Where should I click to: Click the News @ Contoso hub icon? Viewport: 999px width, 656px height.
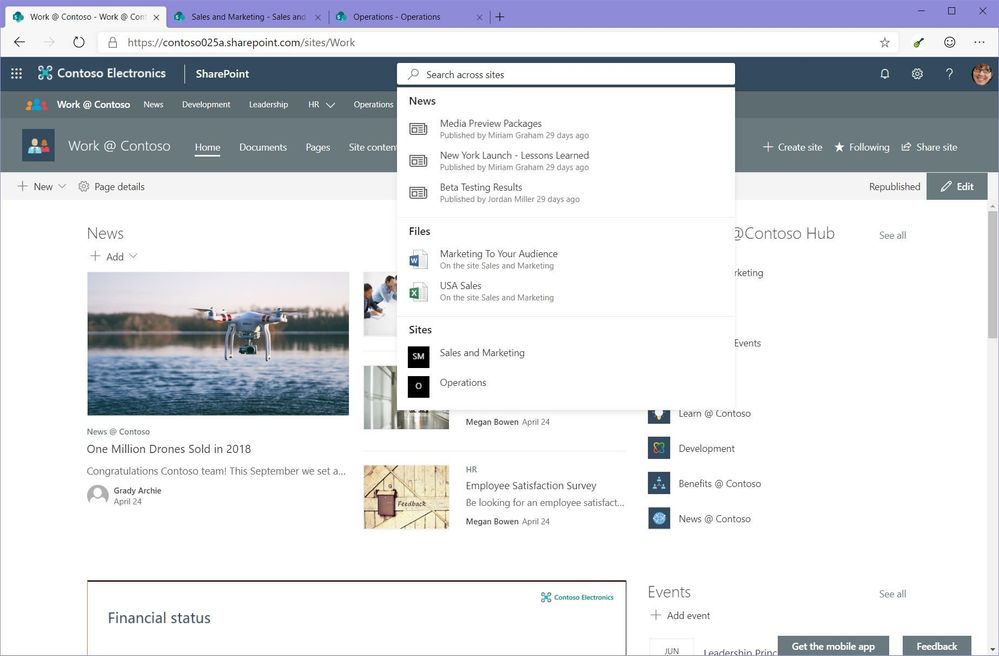coord(659,518)
